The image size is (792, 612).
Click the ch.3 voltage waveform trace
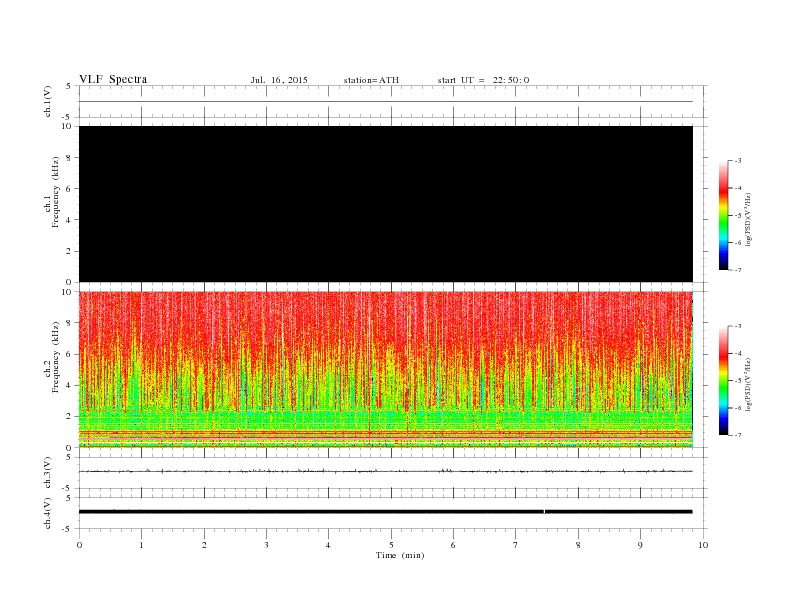point(386,471)
